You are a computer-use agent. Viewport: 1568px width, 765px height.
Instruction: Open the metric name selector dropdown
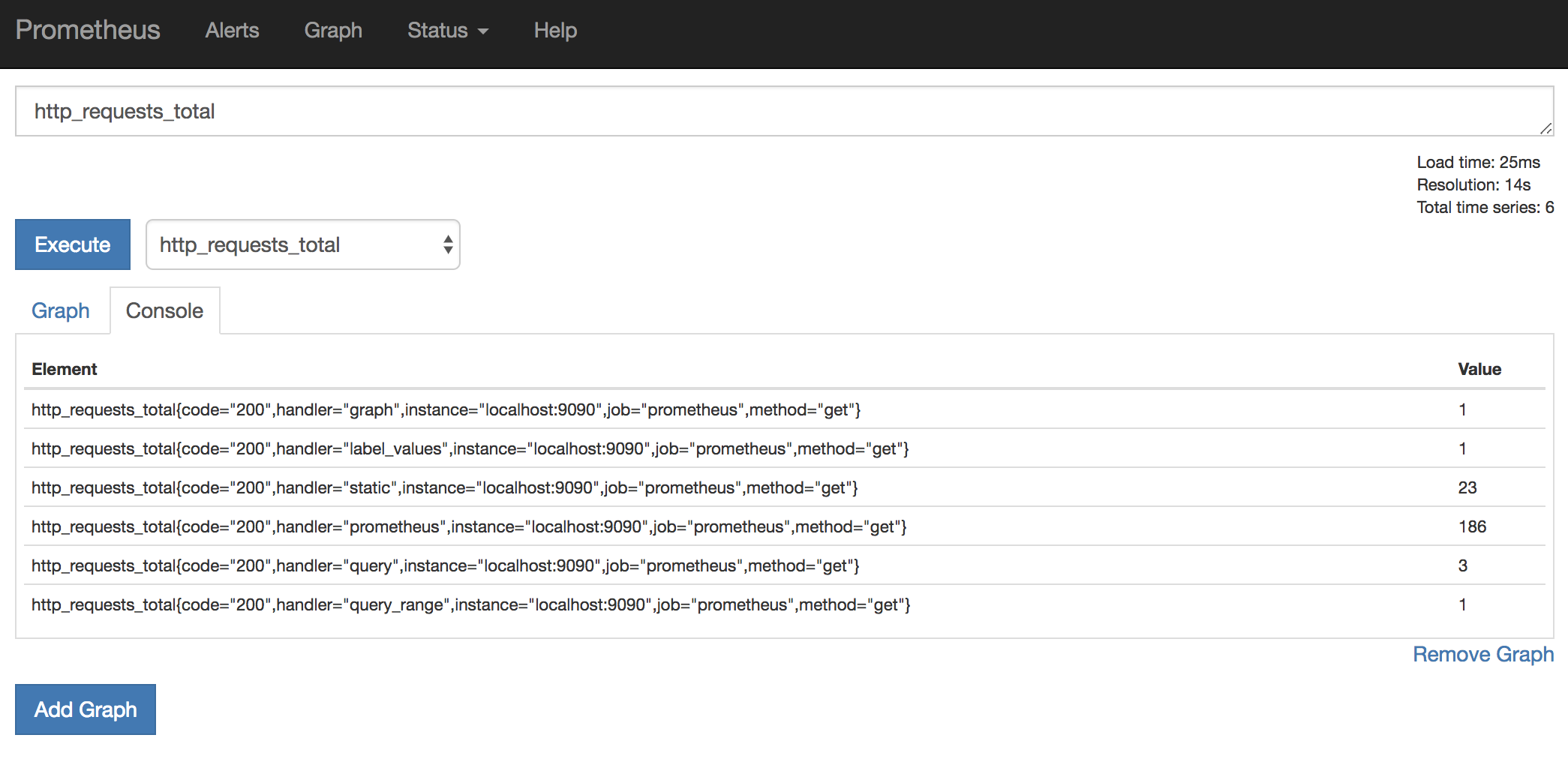303,244
